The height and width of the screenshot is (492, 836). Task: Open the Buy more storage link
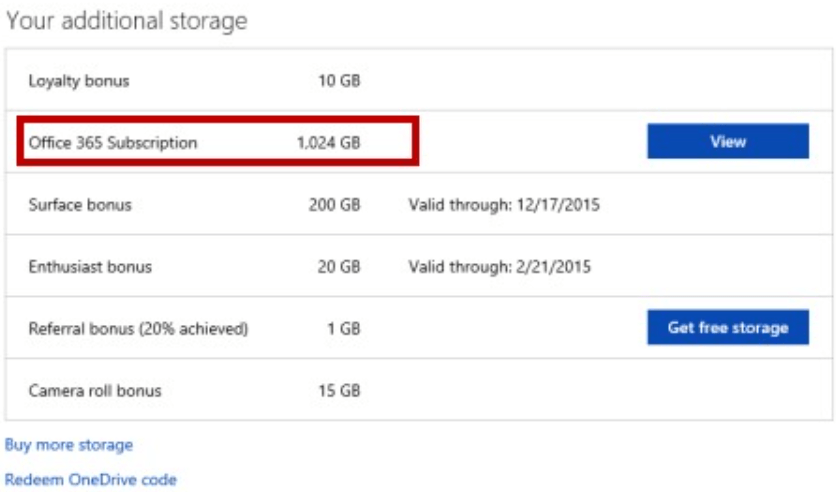coord(69,445)
